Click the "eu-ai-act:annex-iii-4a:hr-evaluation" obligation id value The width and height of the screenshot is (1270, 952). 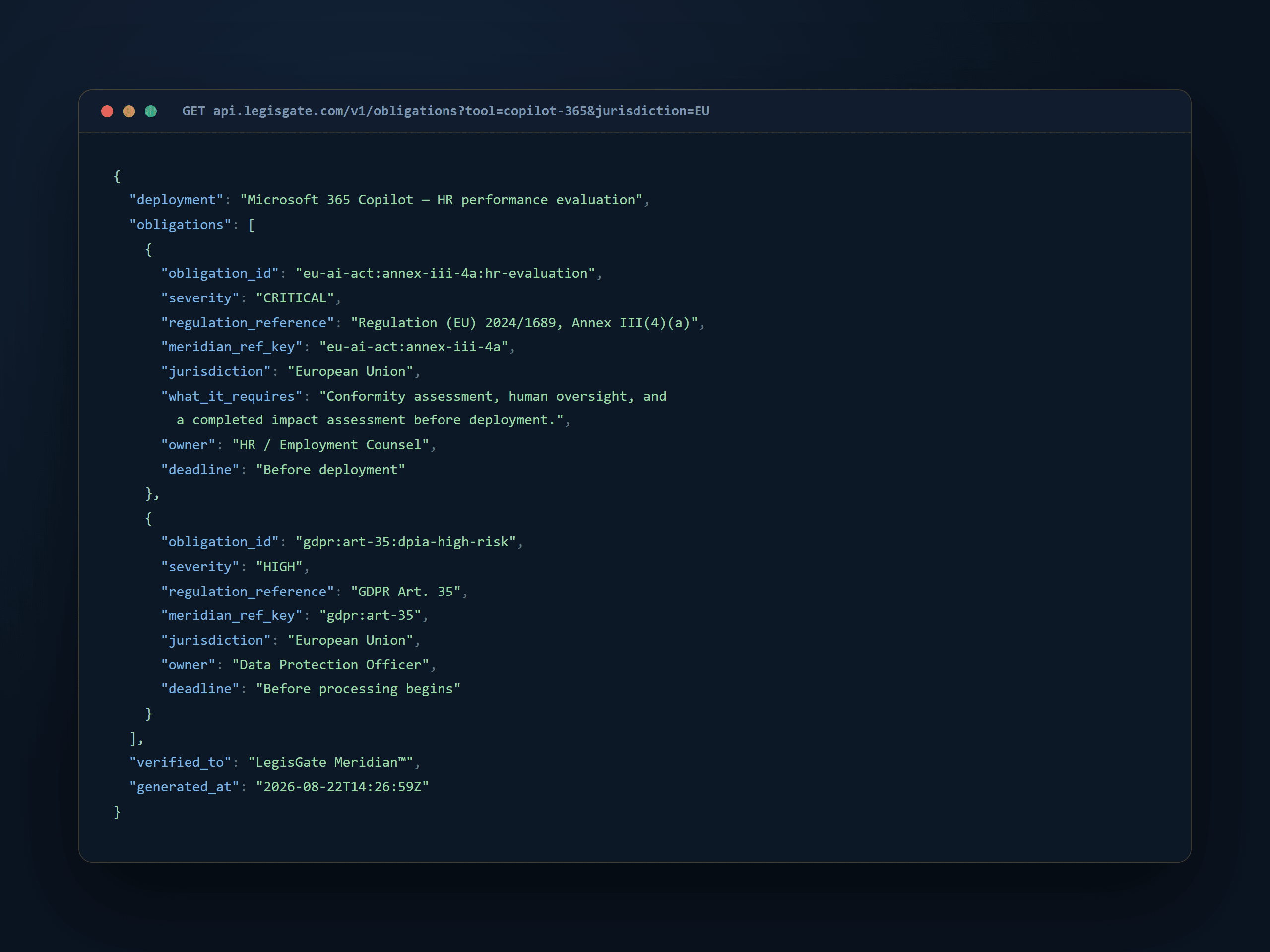[x=445, y=273]
